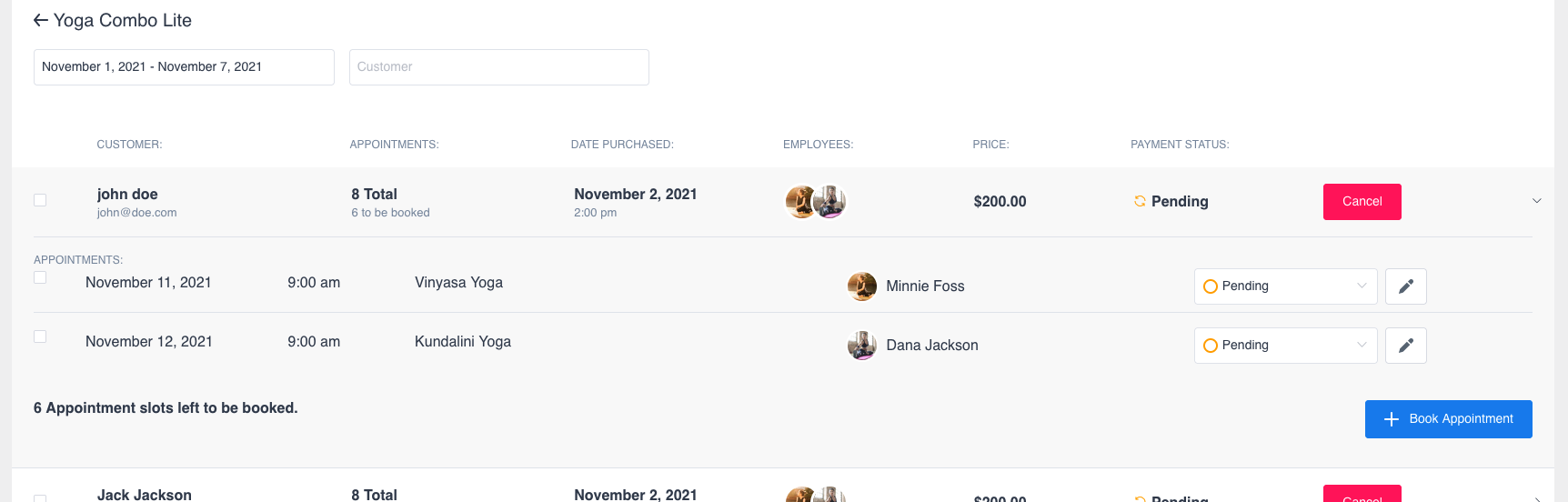Check the Jack Jackson customer checkbox
The image size is (1568, 502).
pyautogui.click(x=40, y=497)
